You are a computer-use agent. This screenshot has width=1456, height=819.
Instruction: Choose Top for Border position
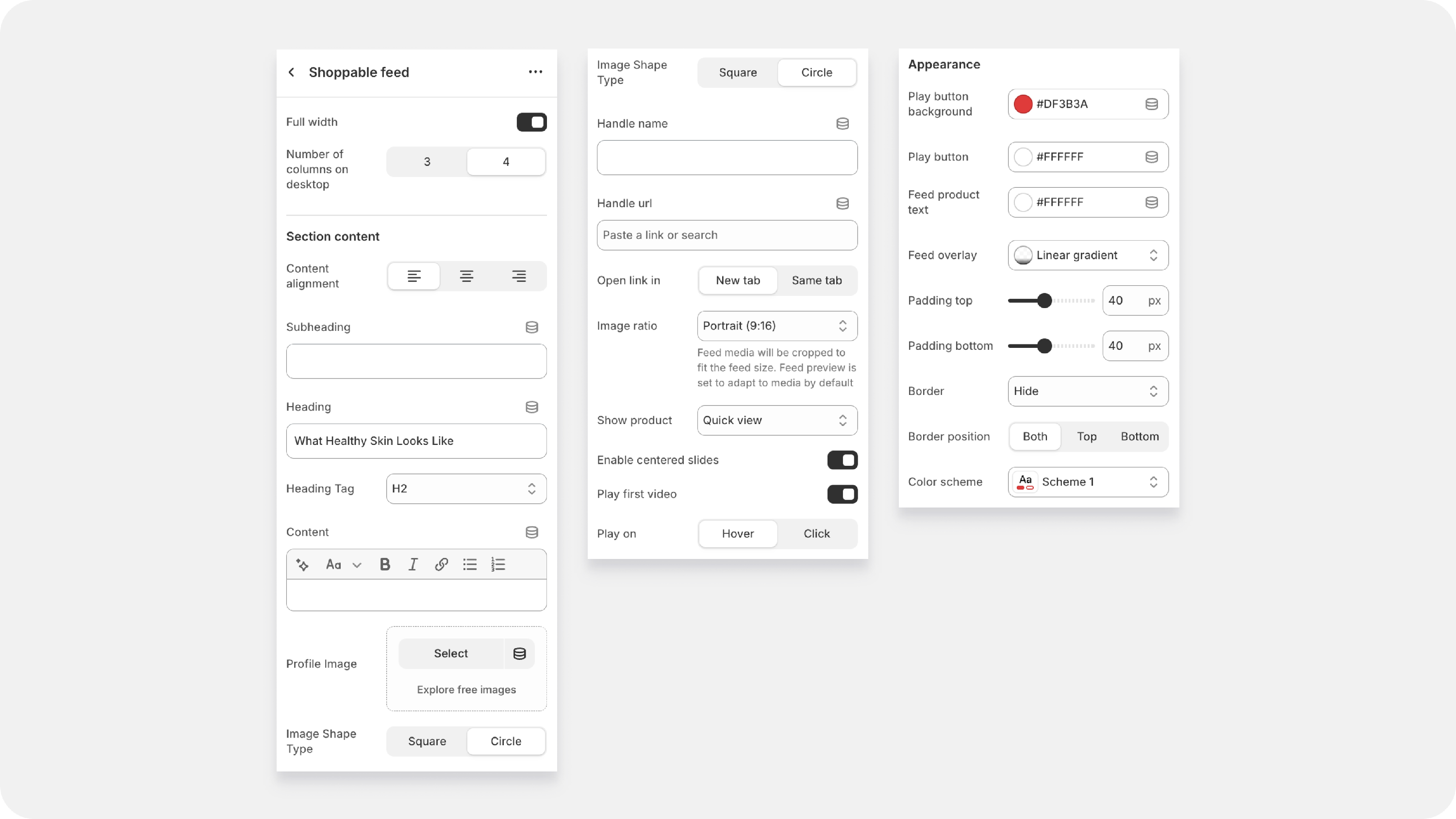[x=1086, y=436]
